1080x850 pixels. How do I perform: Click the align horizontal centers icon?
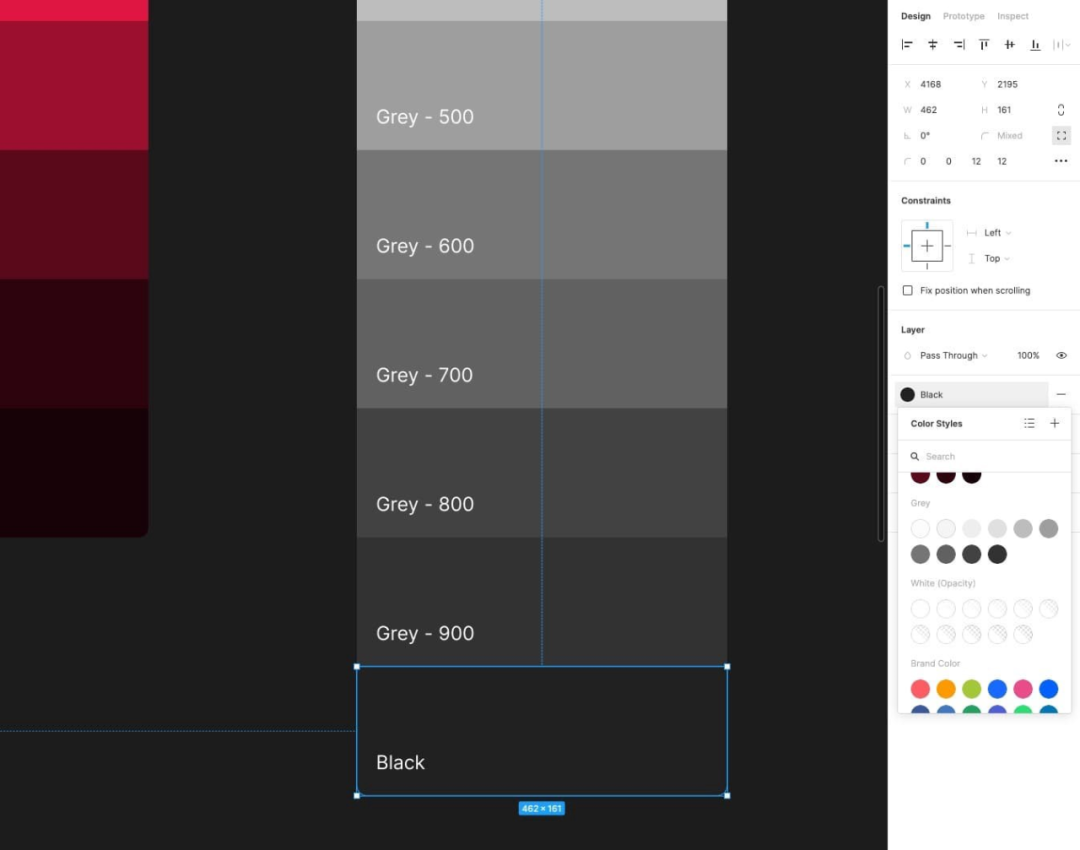click(x=933, y=45)
